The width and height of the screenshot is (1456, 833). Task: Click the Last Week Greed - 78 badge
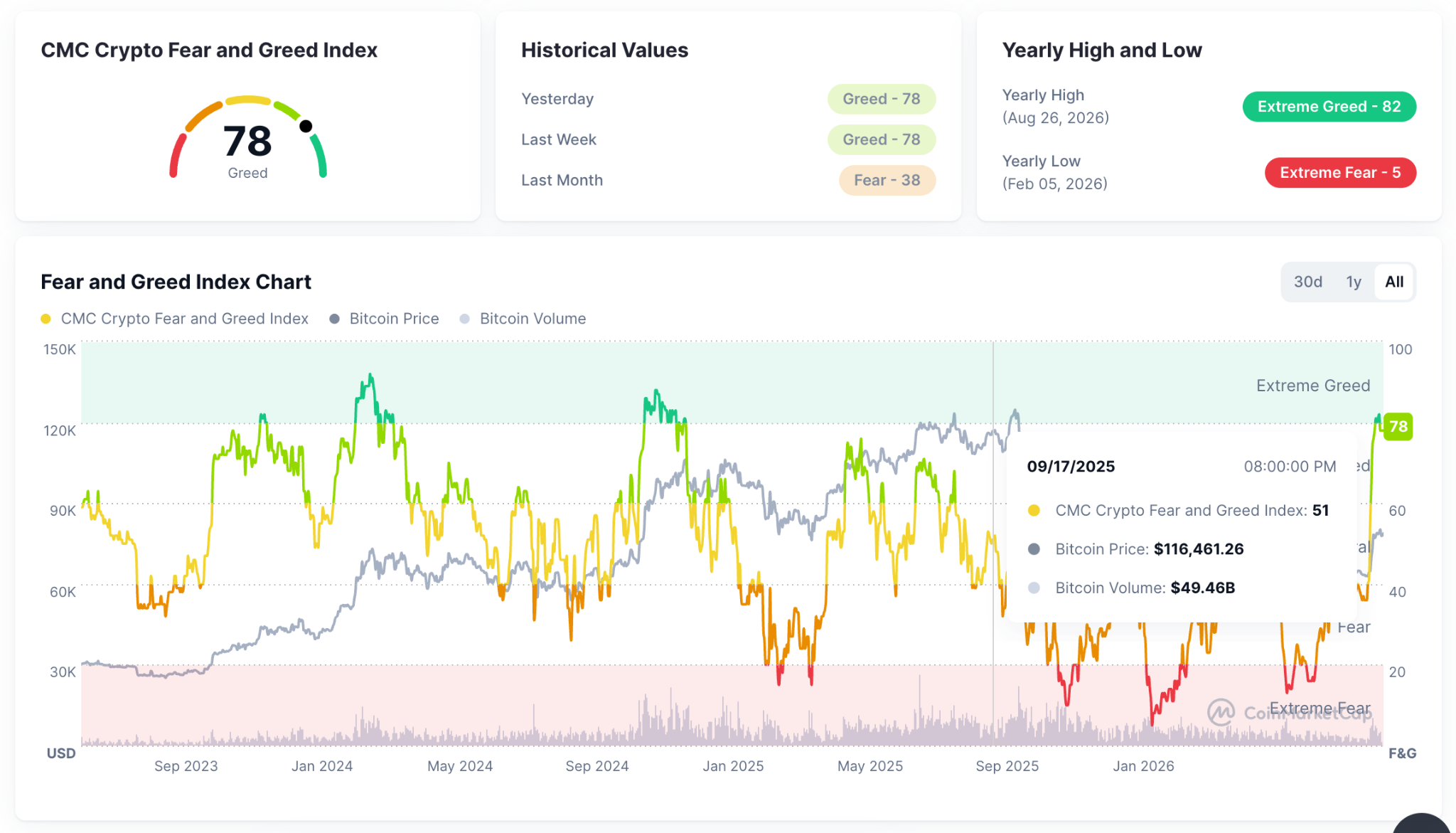coord(881,139)
